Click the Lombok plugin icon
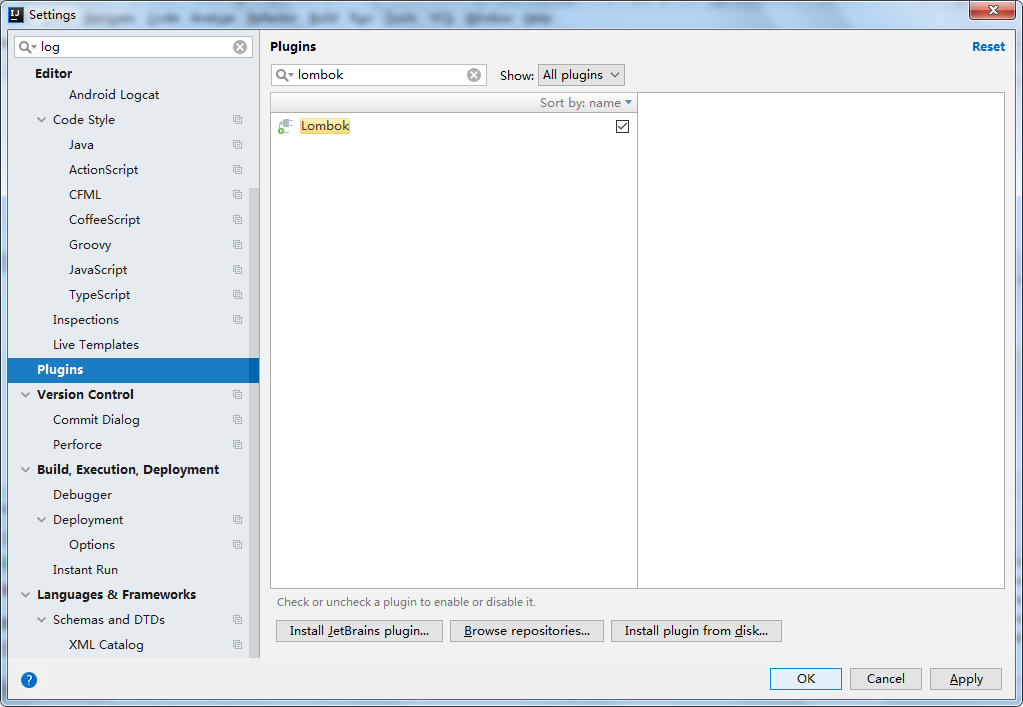 click(285, 126)
